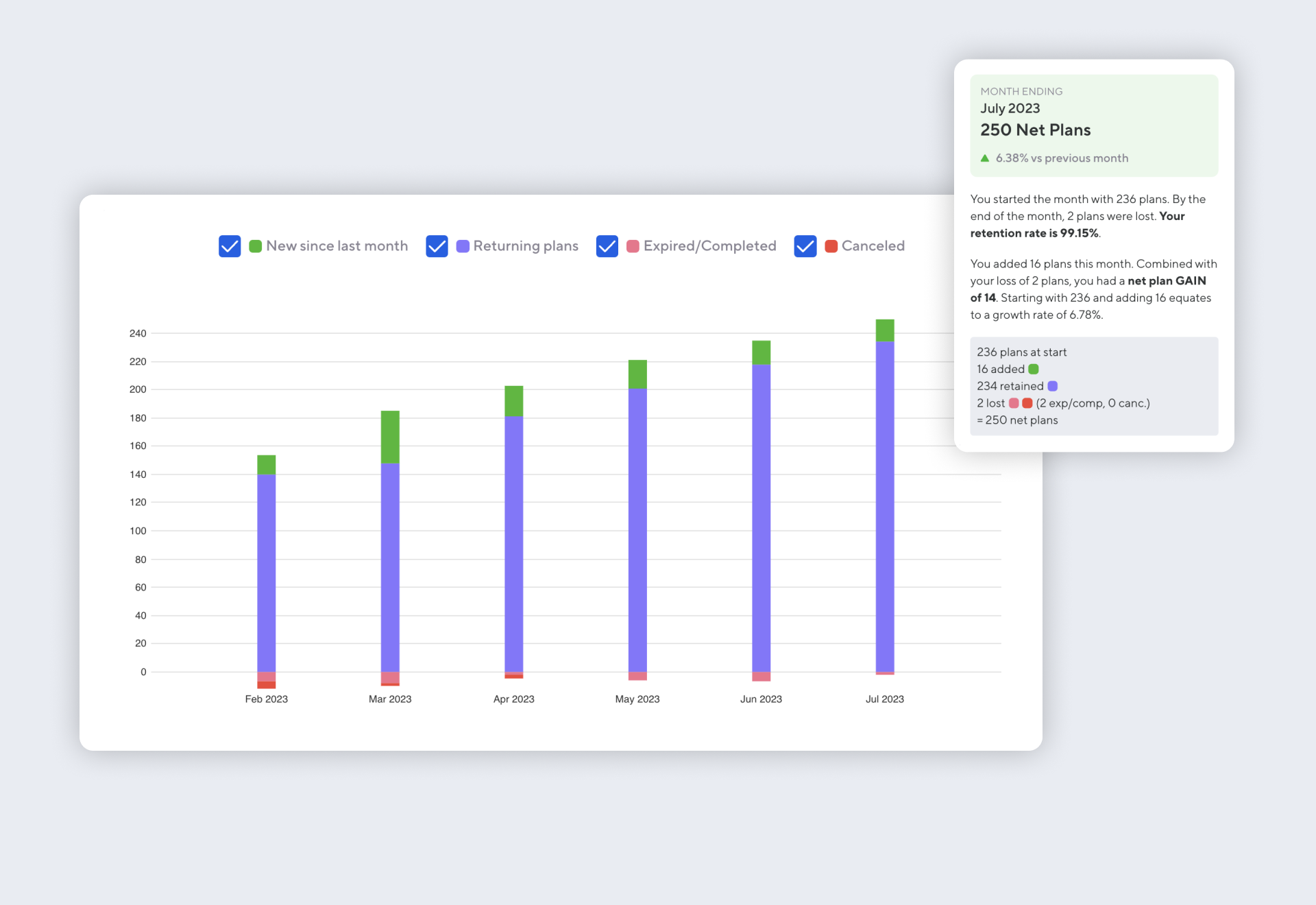Uncheck the 'New since last month' checkbox
The image size is (1316, 905).
pos(230,245)
